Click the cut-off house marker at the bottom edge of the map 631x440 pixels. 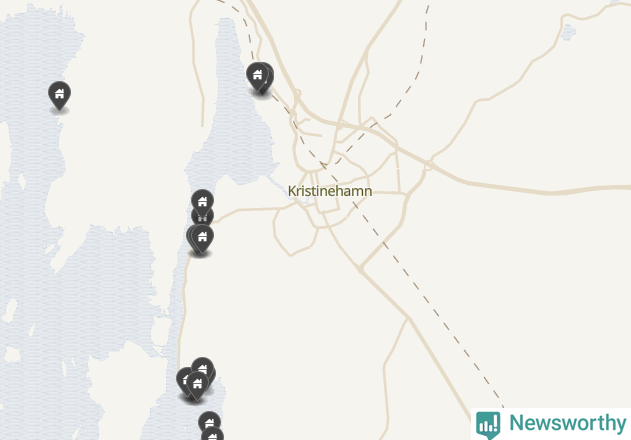pyautogui.click(x=212, y=434)
